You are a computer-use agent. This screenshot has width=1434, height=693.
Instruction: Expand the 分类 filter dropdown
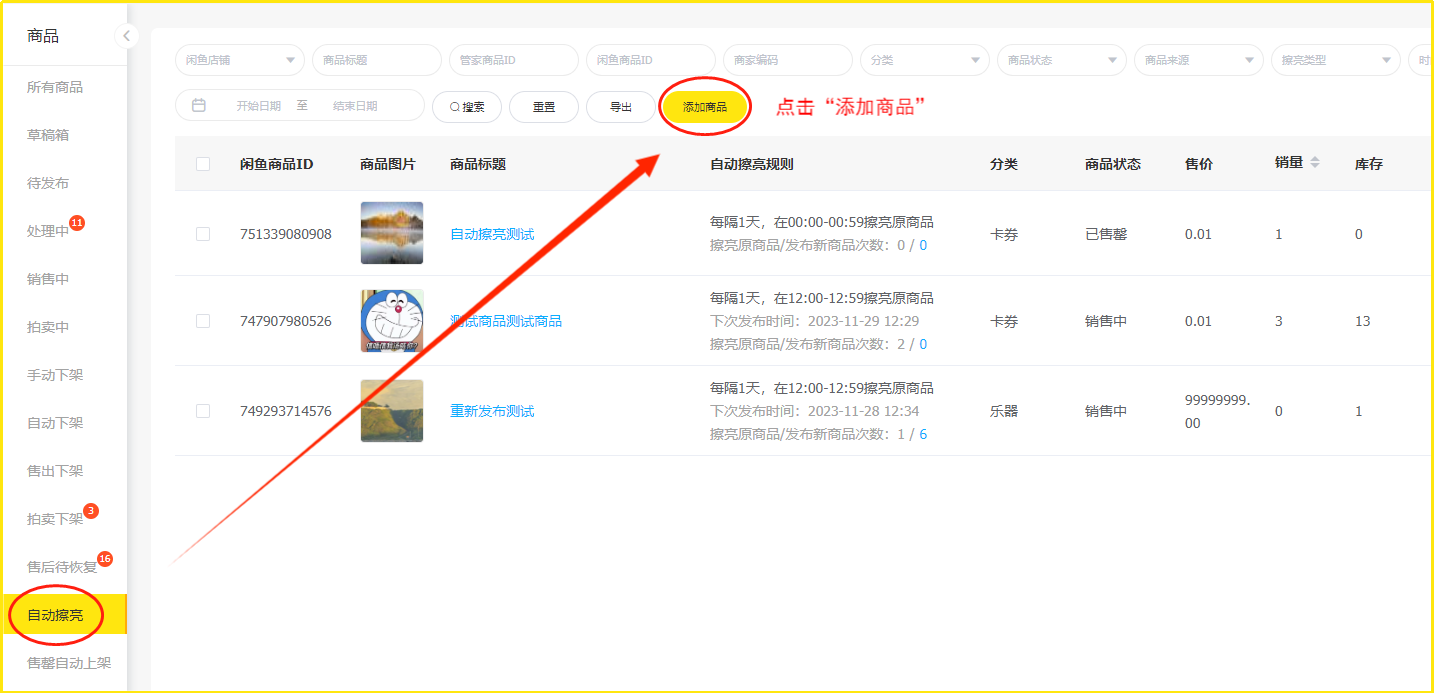point(924,60)
